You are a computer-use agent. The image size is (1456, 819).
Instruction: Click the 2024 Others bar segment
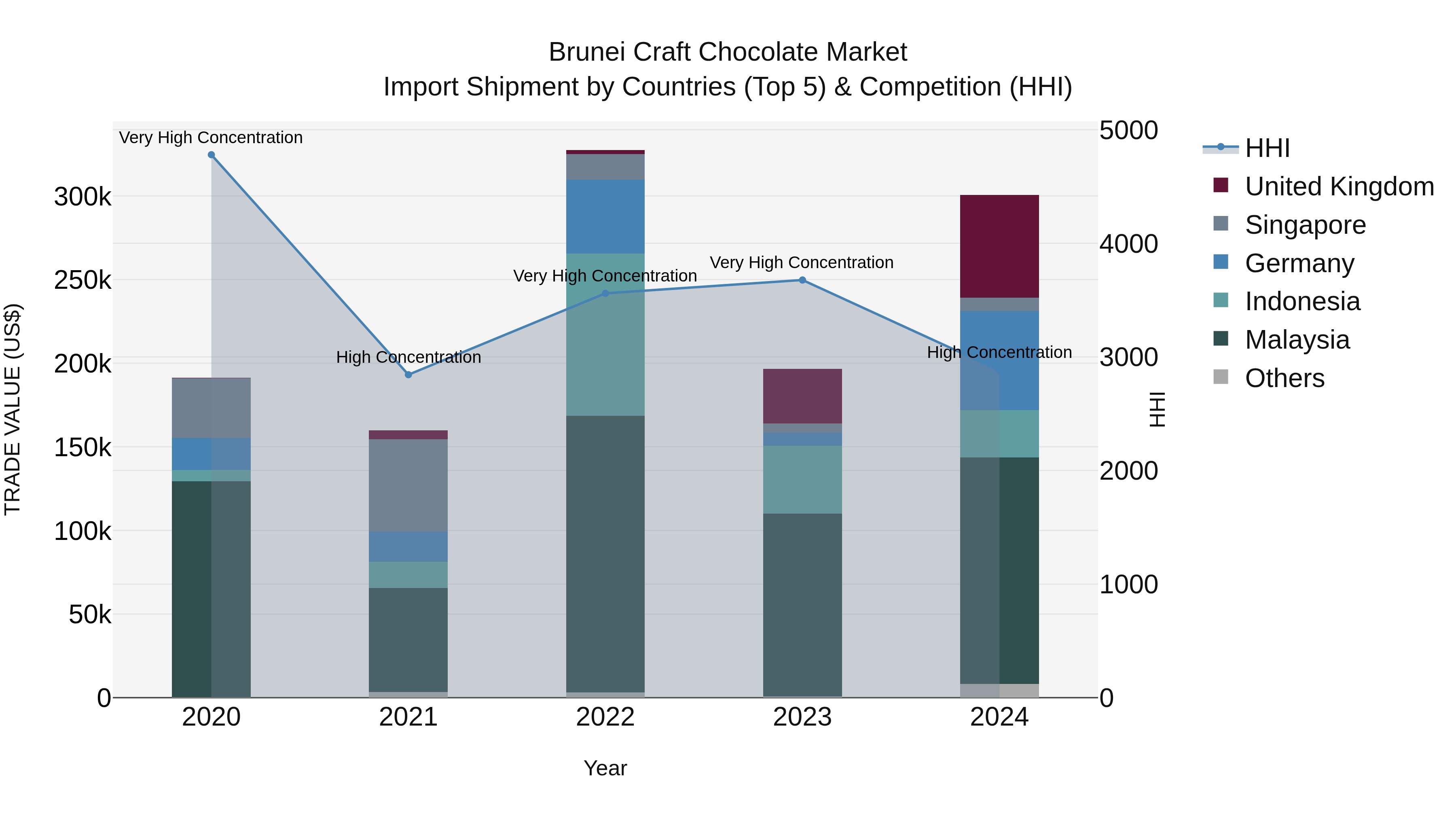point(1000,691)
